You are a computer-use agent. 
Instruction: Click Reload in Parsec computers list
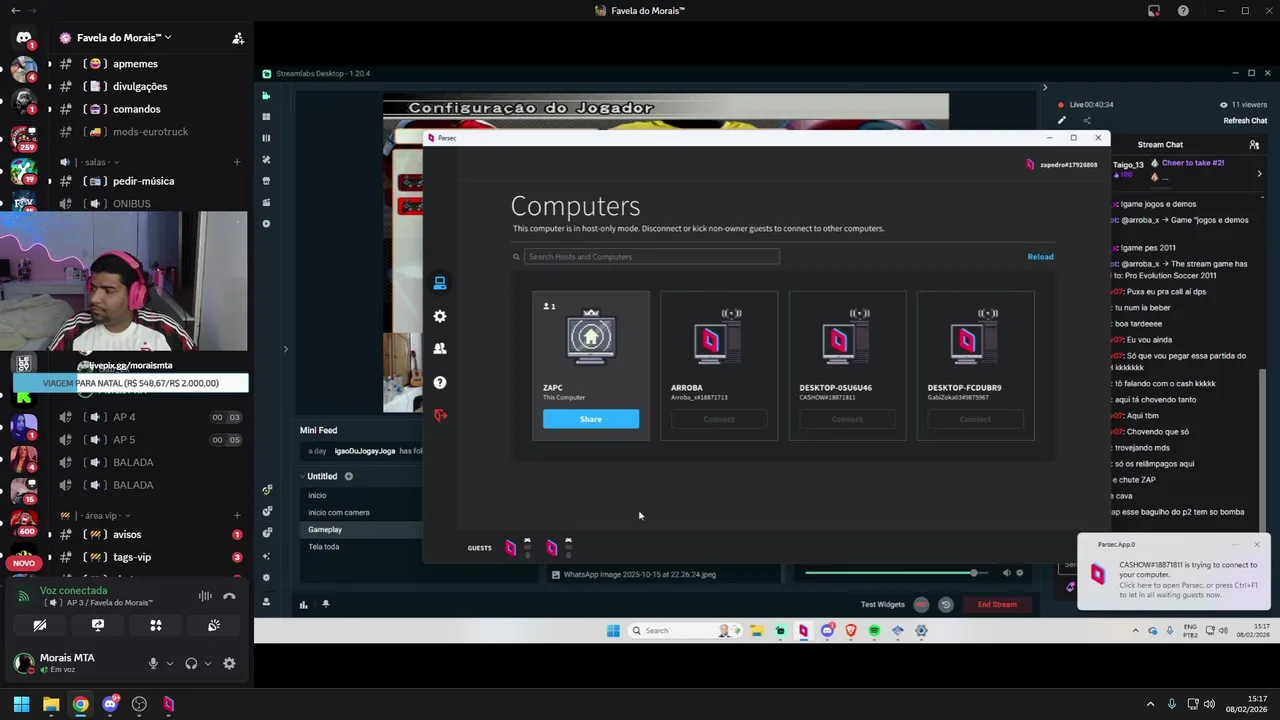1040,257
